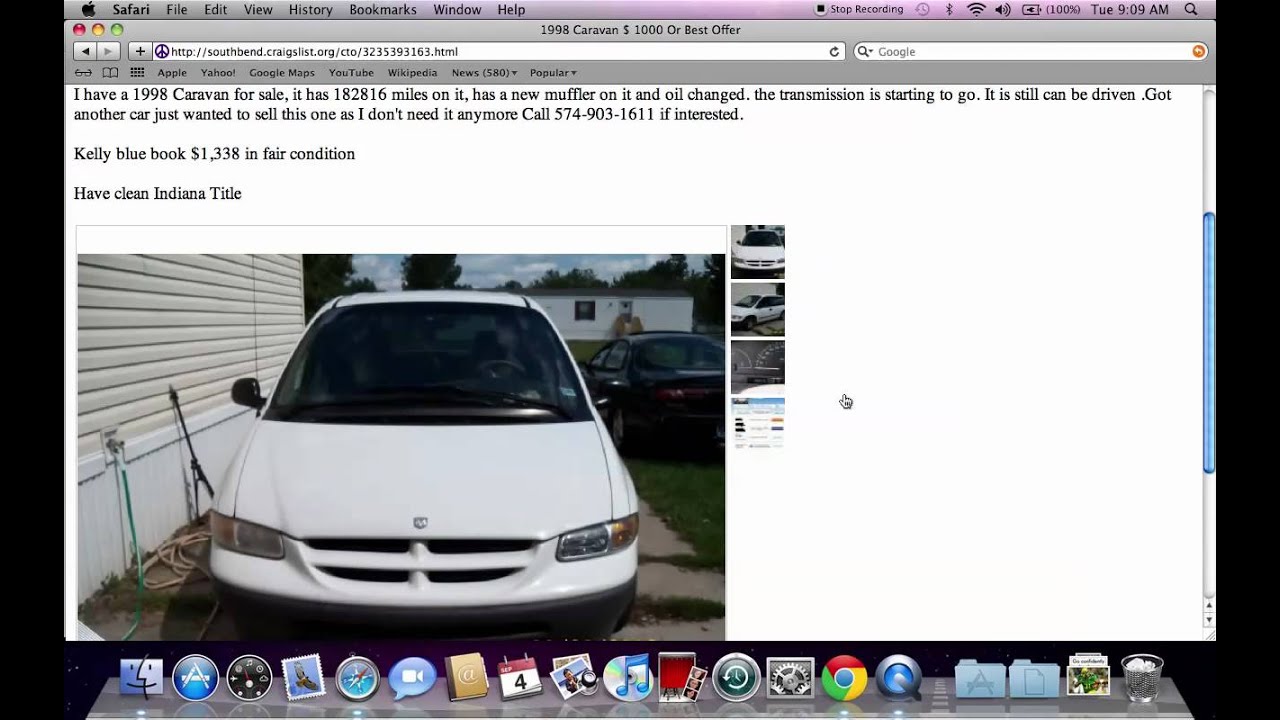1280x720 pixels.
Task: Open Address Book in the Dock
Action: click(x=465, y=678)
